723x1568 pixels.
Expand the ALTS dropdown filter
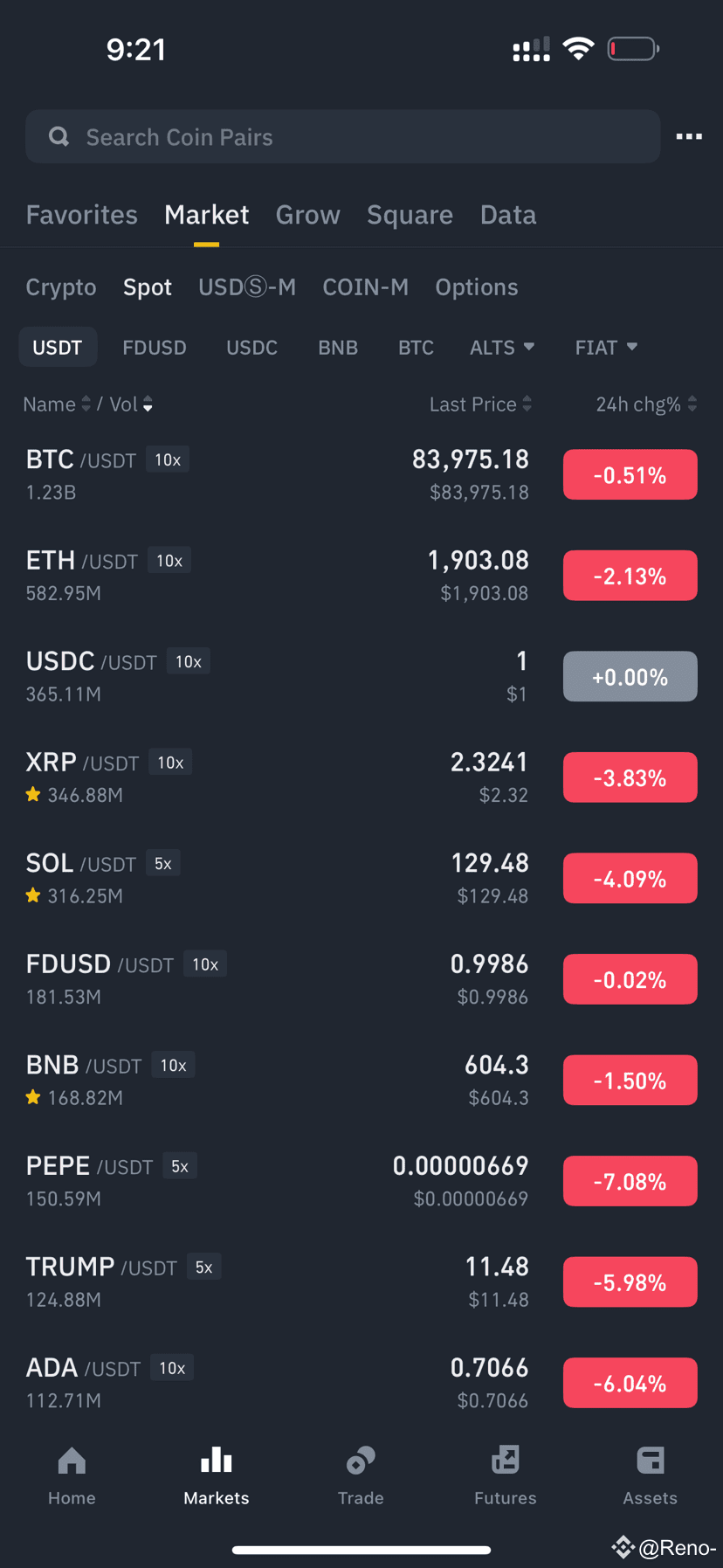point(502,348)
